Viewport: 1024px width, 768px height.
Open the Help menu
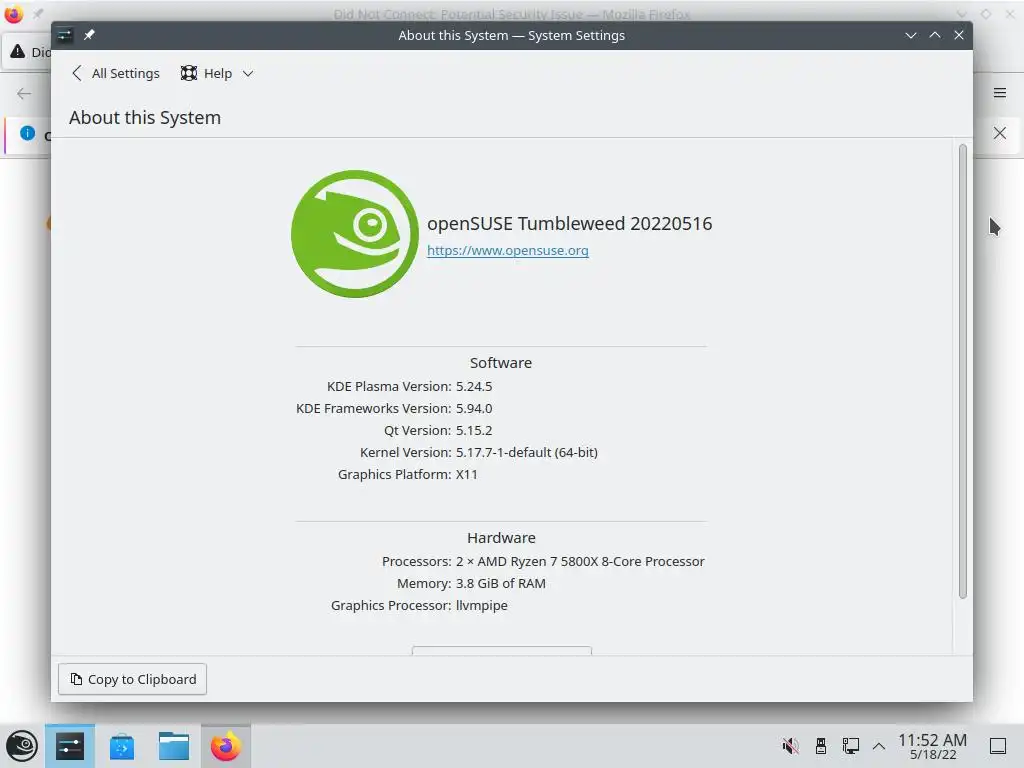tap(216, 73)
